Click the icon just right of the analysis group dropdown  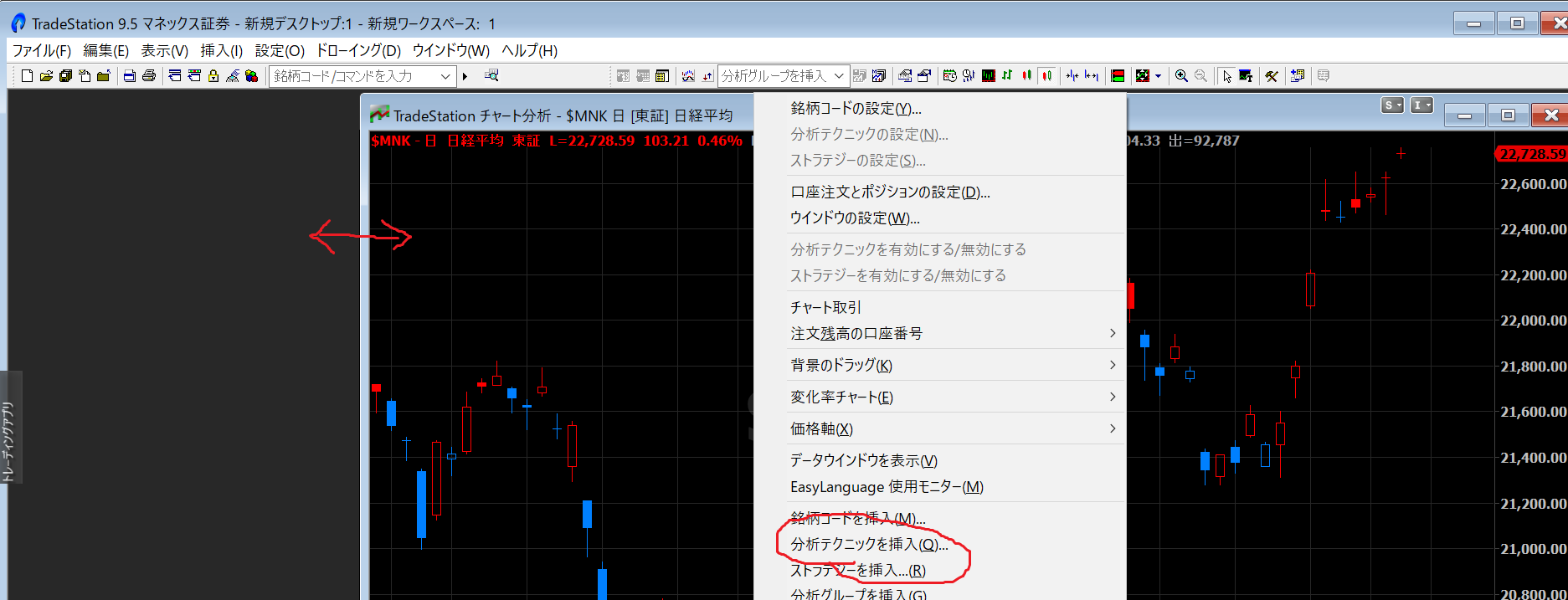pos(859,76)
